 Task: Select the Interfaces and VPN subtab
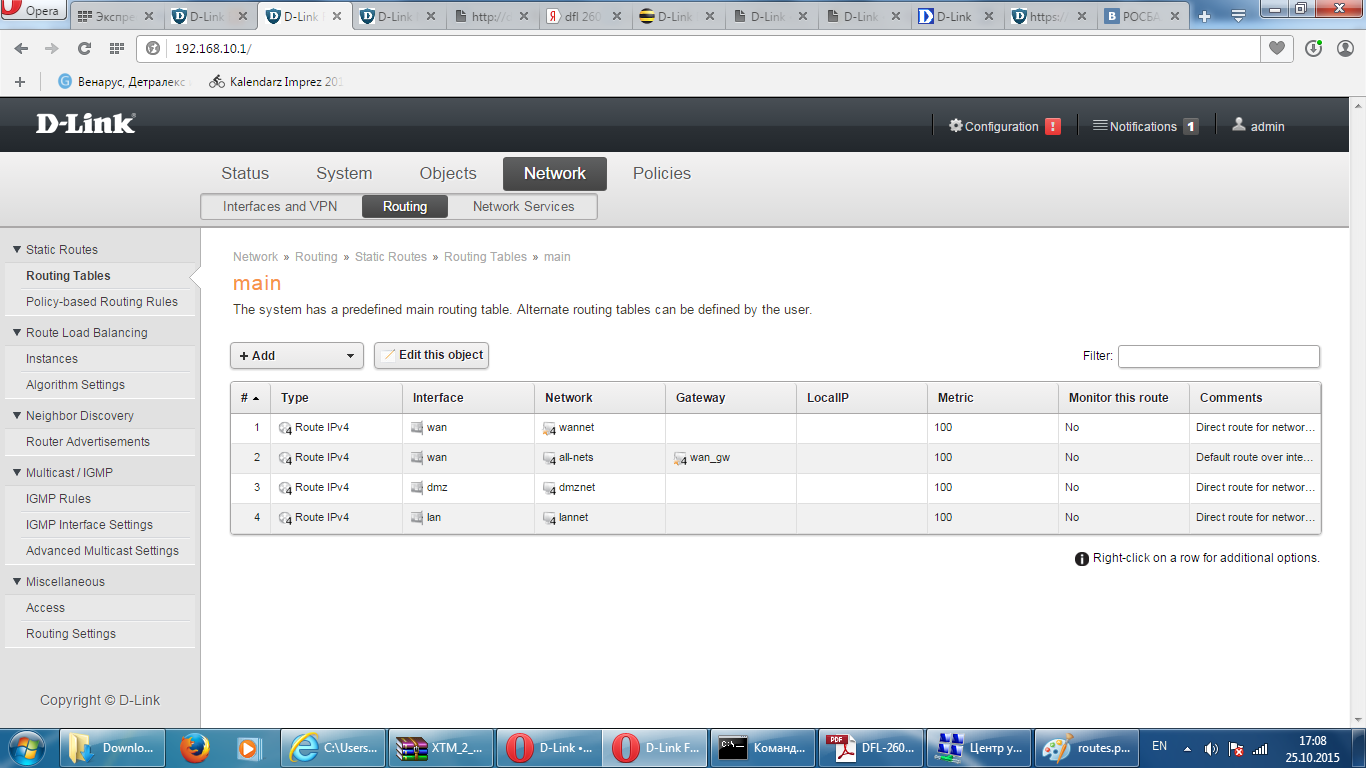[280, 206]
